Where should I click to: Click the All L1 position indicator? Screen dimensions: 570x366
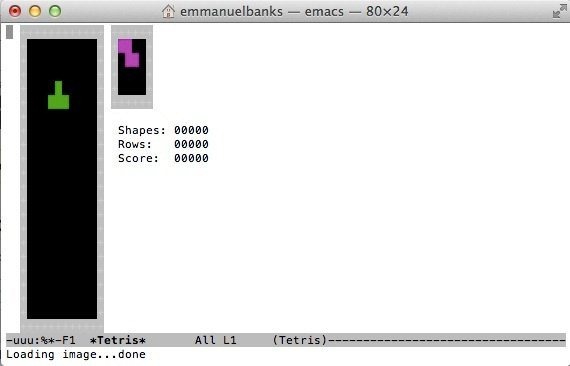[216, 340]
